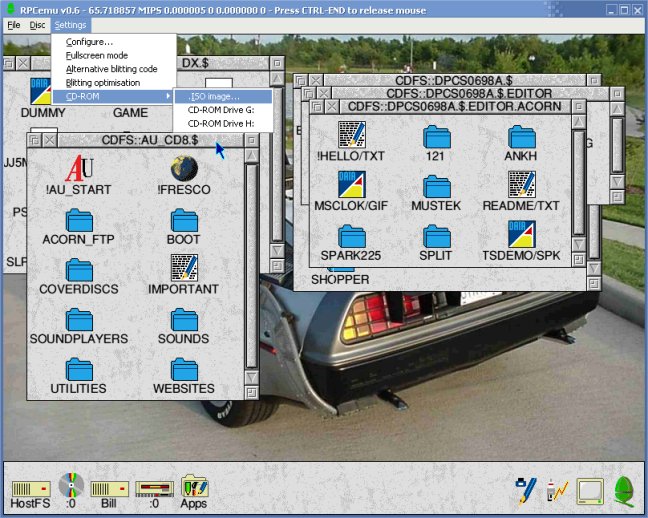Open the !AU_START application icon
Screen dimensions: 648x518
pos(78,169)
